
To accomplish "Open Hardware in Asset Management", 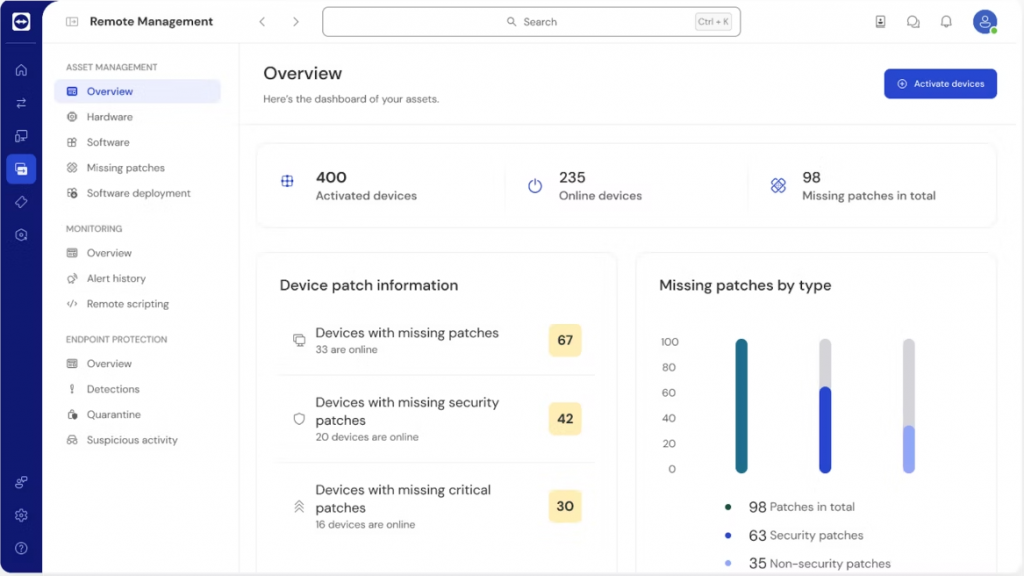I will click(109, 117).
